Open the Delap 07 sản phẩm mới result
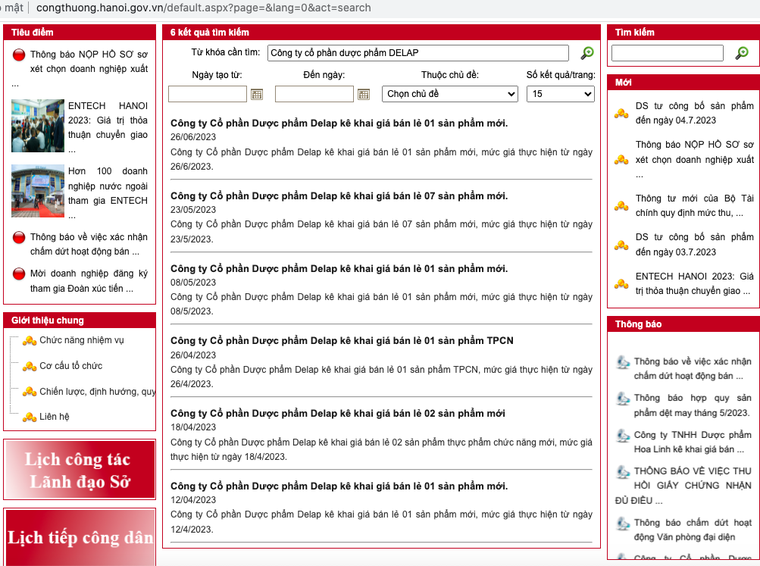This screenshot has width=760, height=566. pos(338,196)
